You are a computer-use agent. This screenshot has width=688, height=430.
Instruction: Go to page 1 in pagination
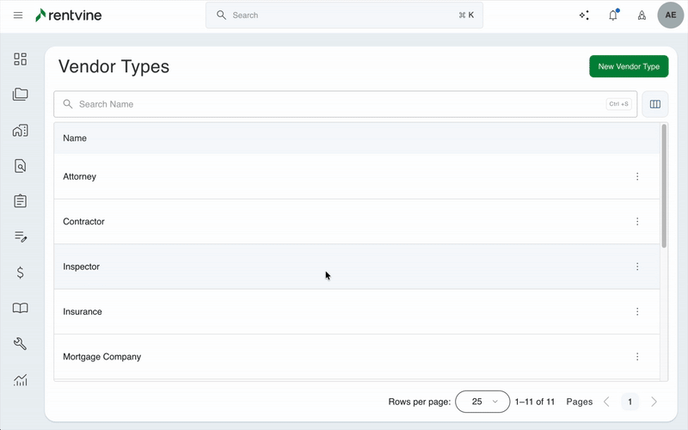[x=629, y=401]
